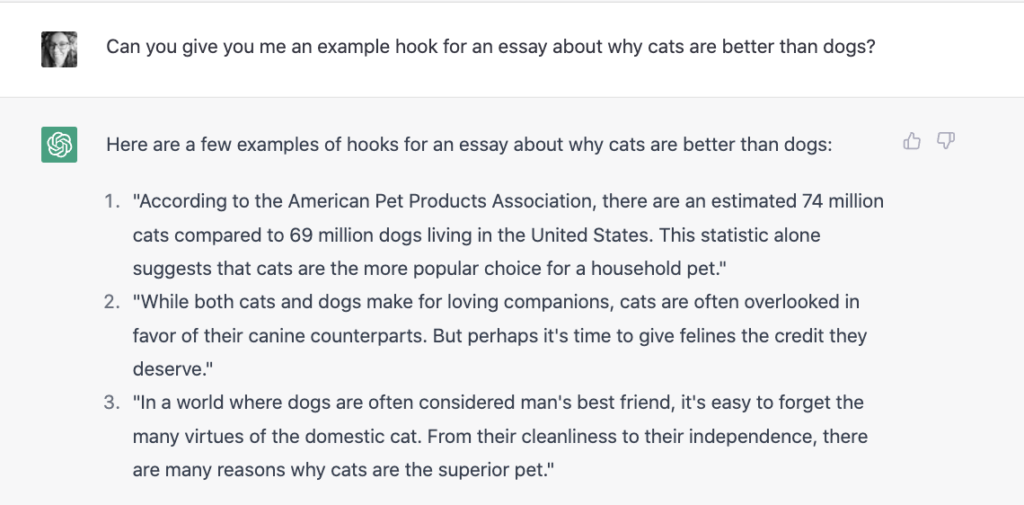The width and height of the screenshot is (1024, 505).
Task: Click the list number 1 marker
Action: coord(112,202)
